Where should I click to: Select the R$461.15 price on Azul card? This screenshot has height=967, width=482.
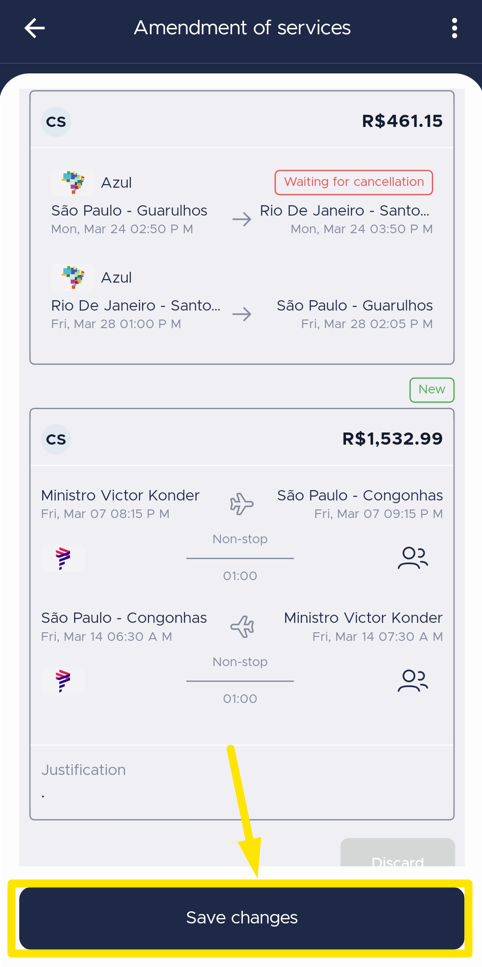point(402,121)
